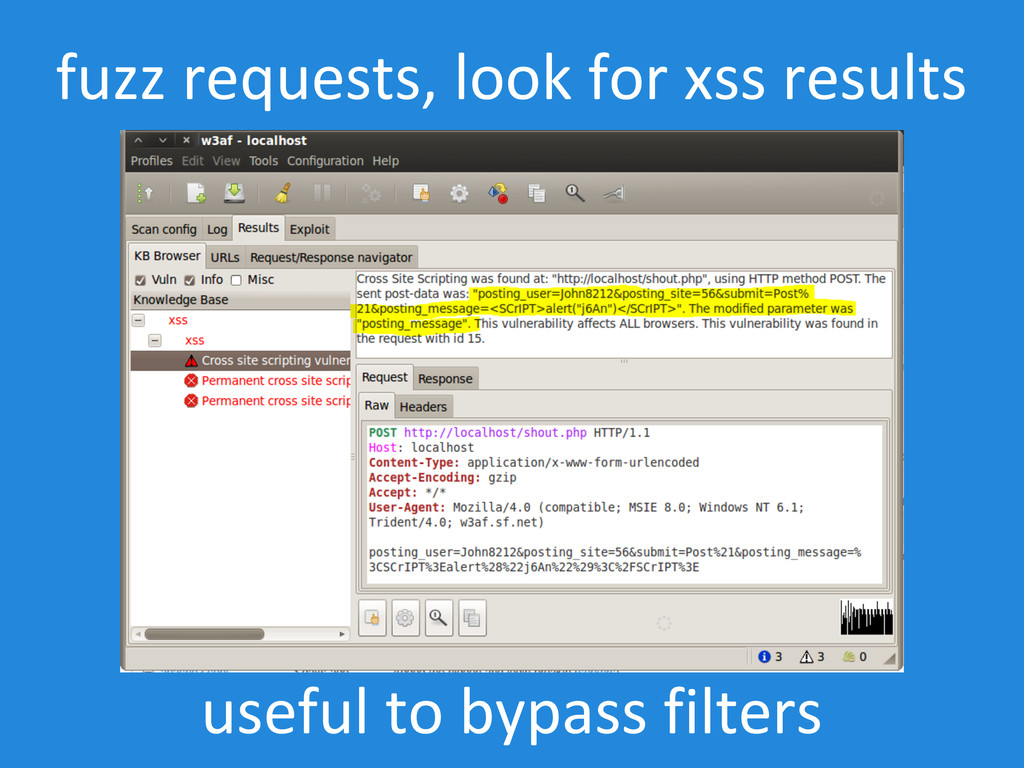Open the Profiles menu
The width and height of the screenshot is (1024, 768).
152,161
